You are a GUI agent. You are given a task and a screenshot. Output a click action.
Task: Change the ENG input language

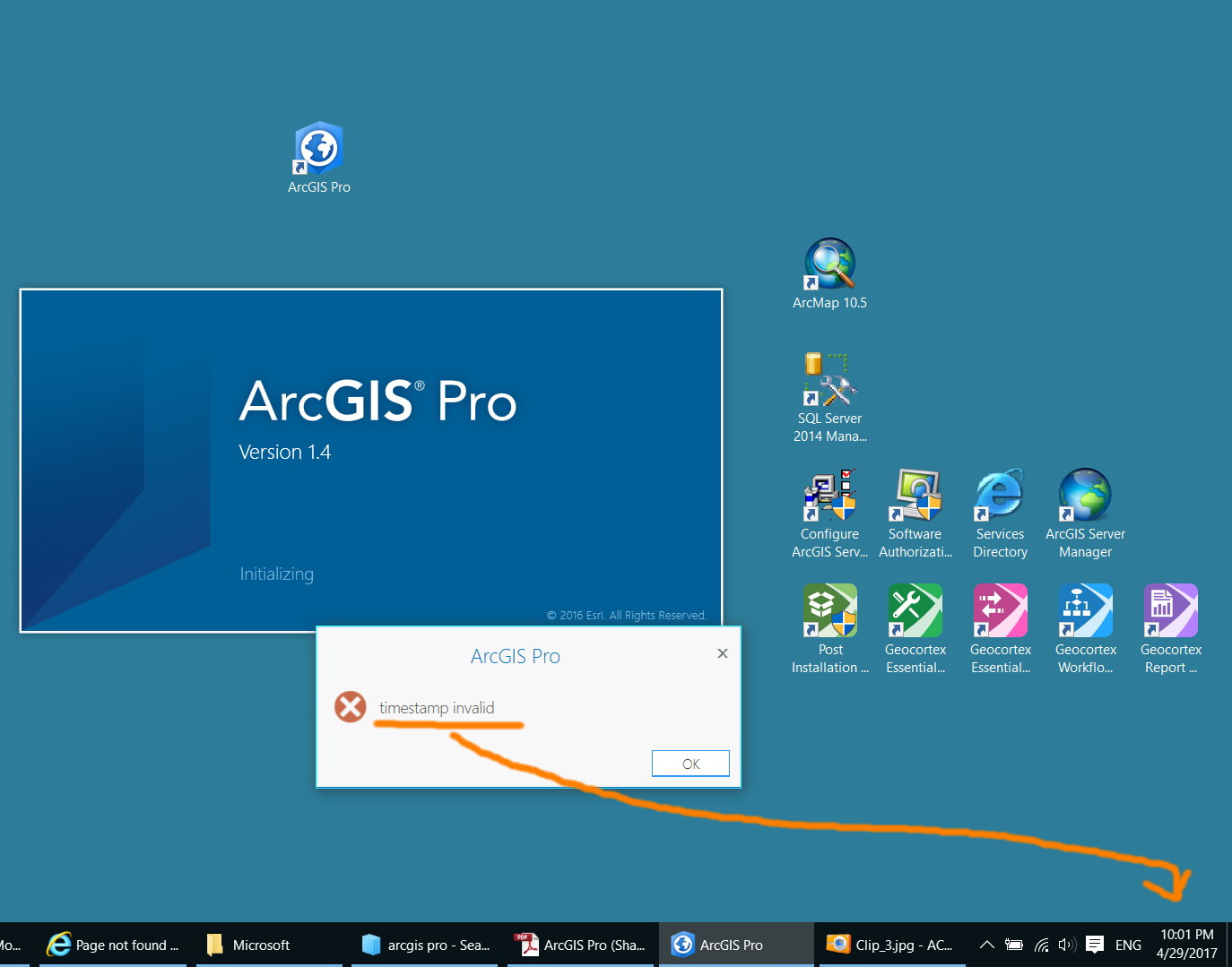point(1128,945)
